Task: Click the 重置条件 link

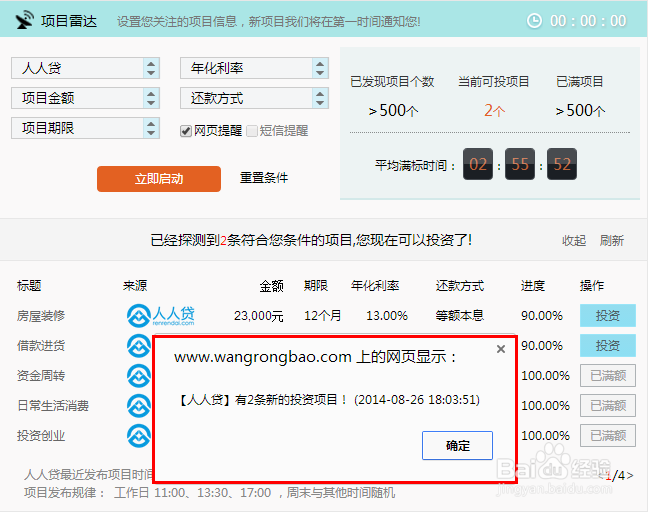Action: pyautogui.click(x=264, y=178)
